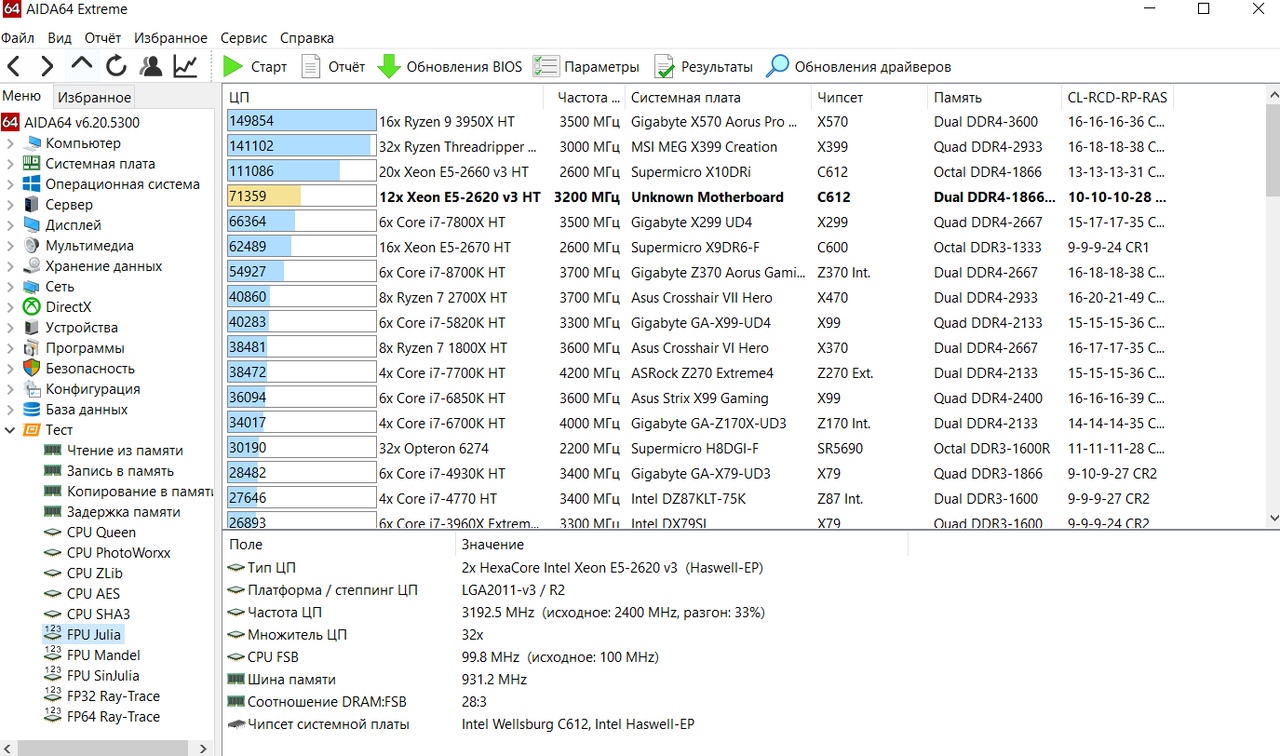
Task: Expand the Дисплей tree node
Action: (10, 225)
